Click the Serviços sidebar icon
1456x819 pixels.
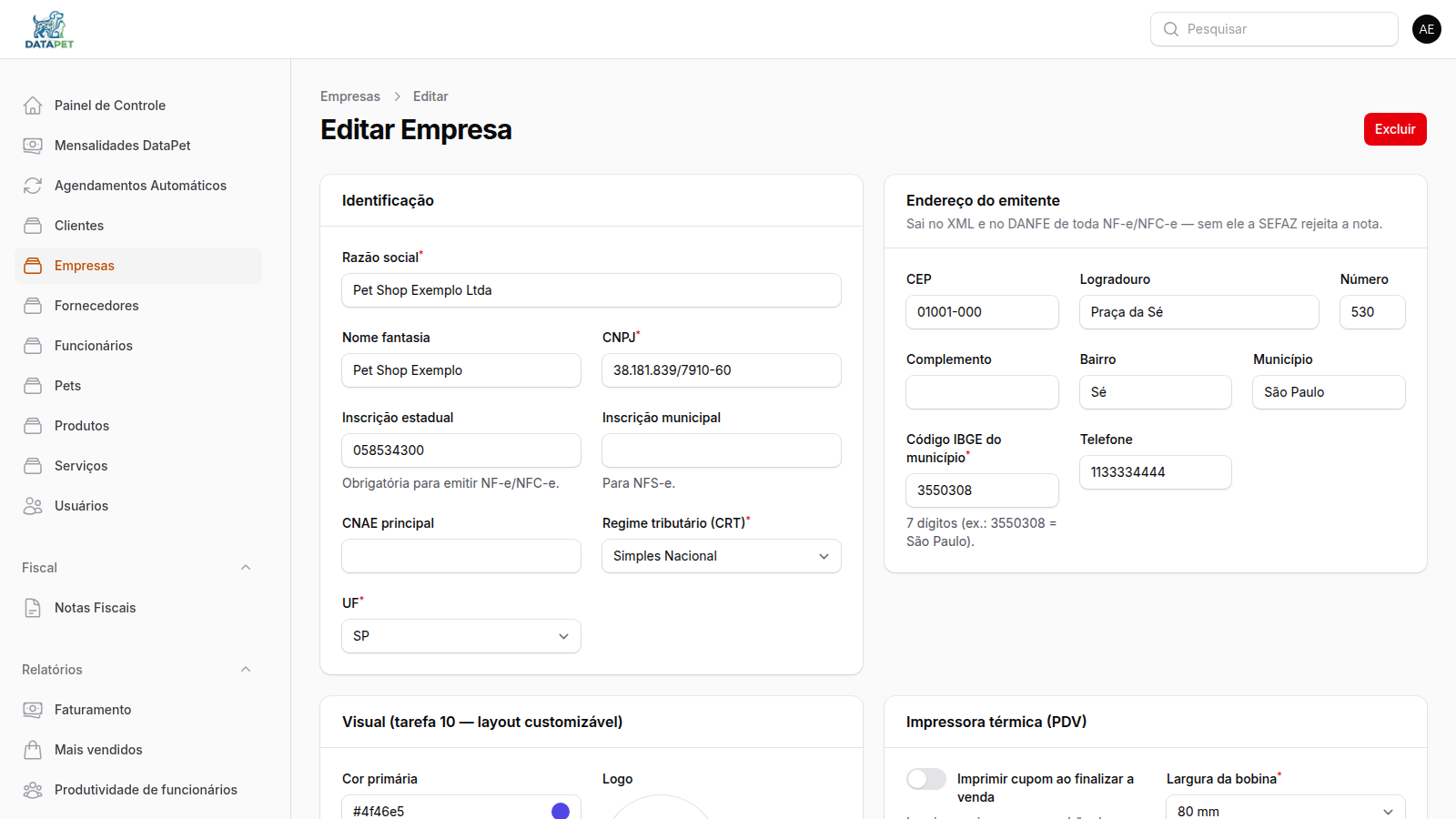click(x=33, y=466)
